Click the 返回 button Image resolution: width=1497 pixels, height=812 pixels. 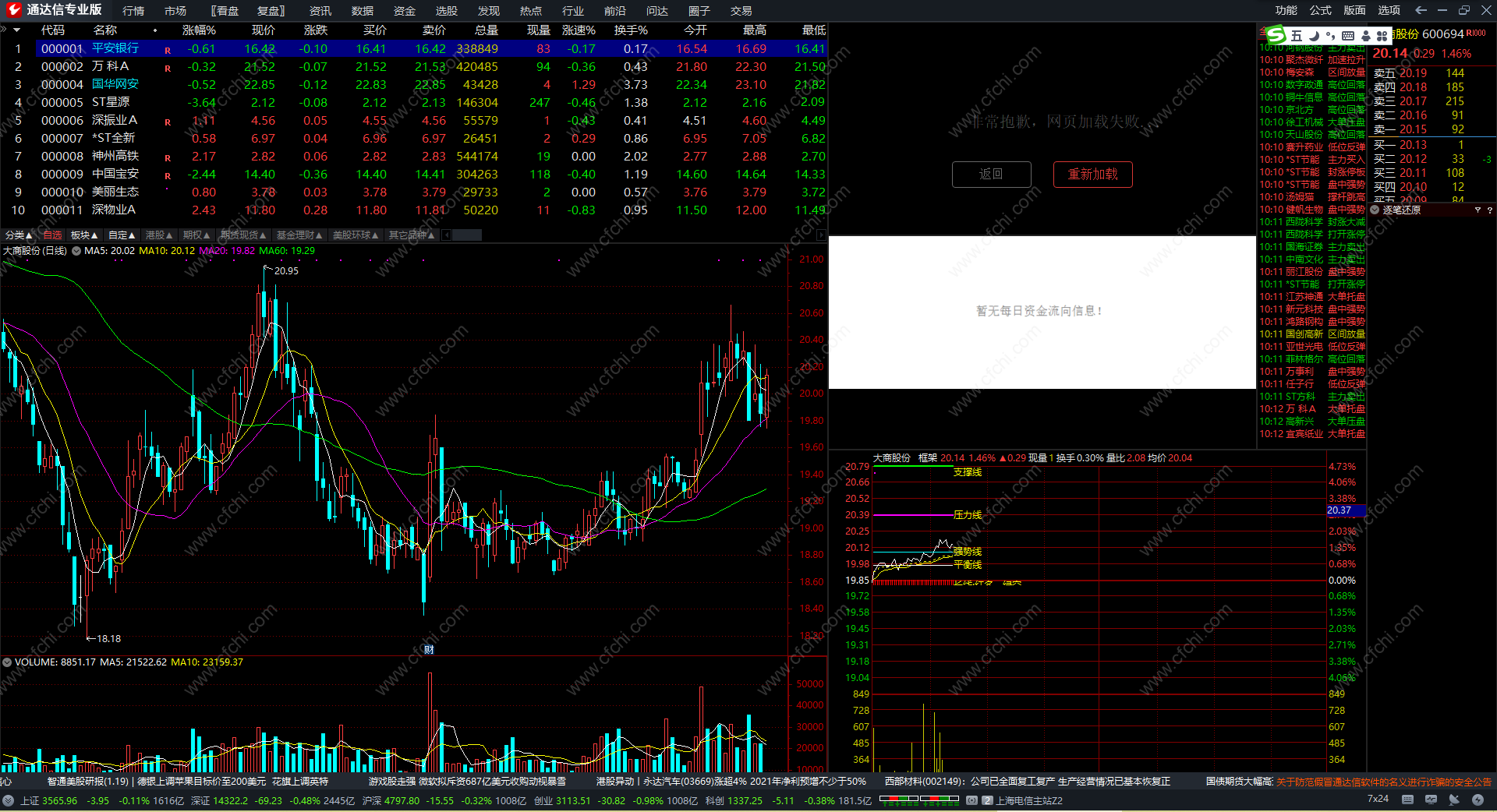992,175
